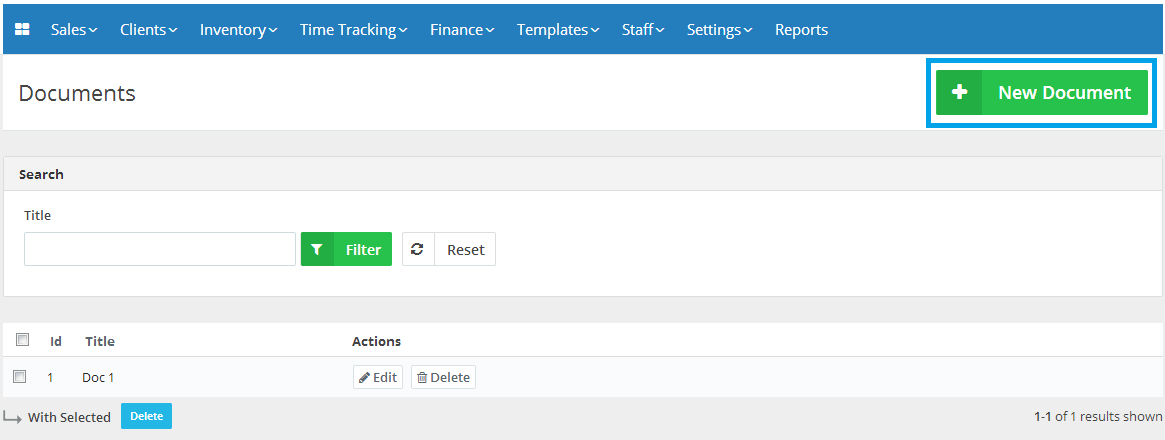1165x440 pixels.
Task: Click the refresh arrows Reset icon
Action: [x=418, y=250]
